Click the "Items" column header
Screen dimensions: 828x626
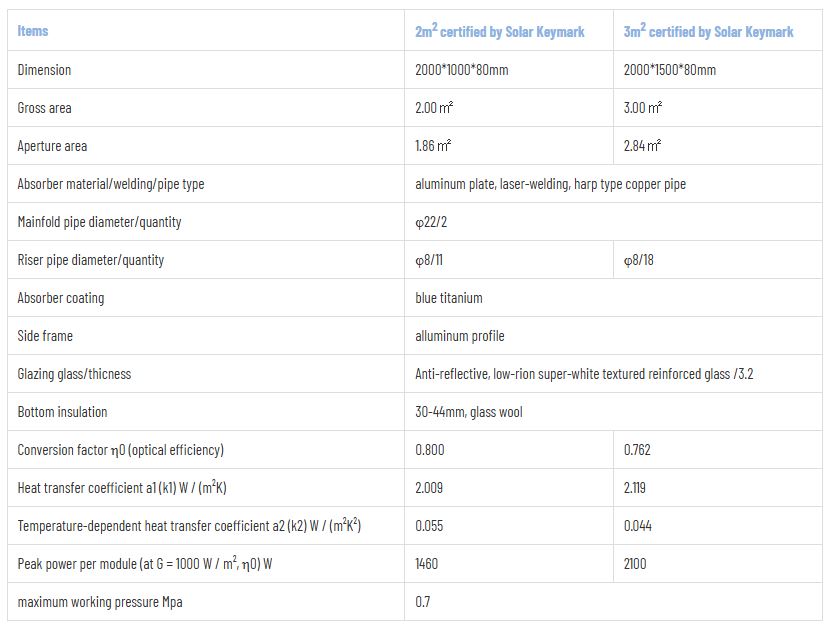[33, 31]
